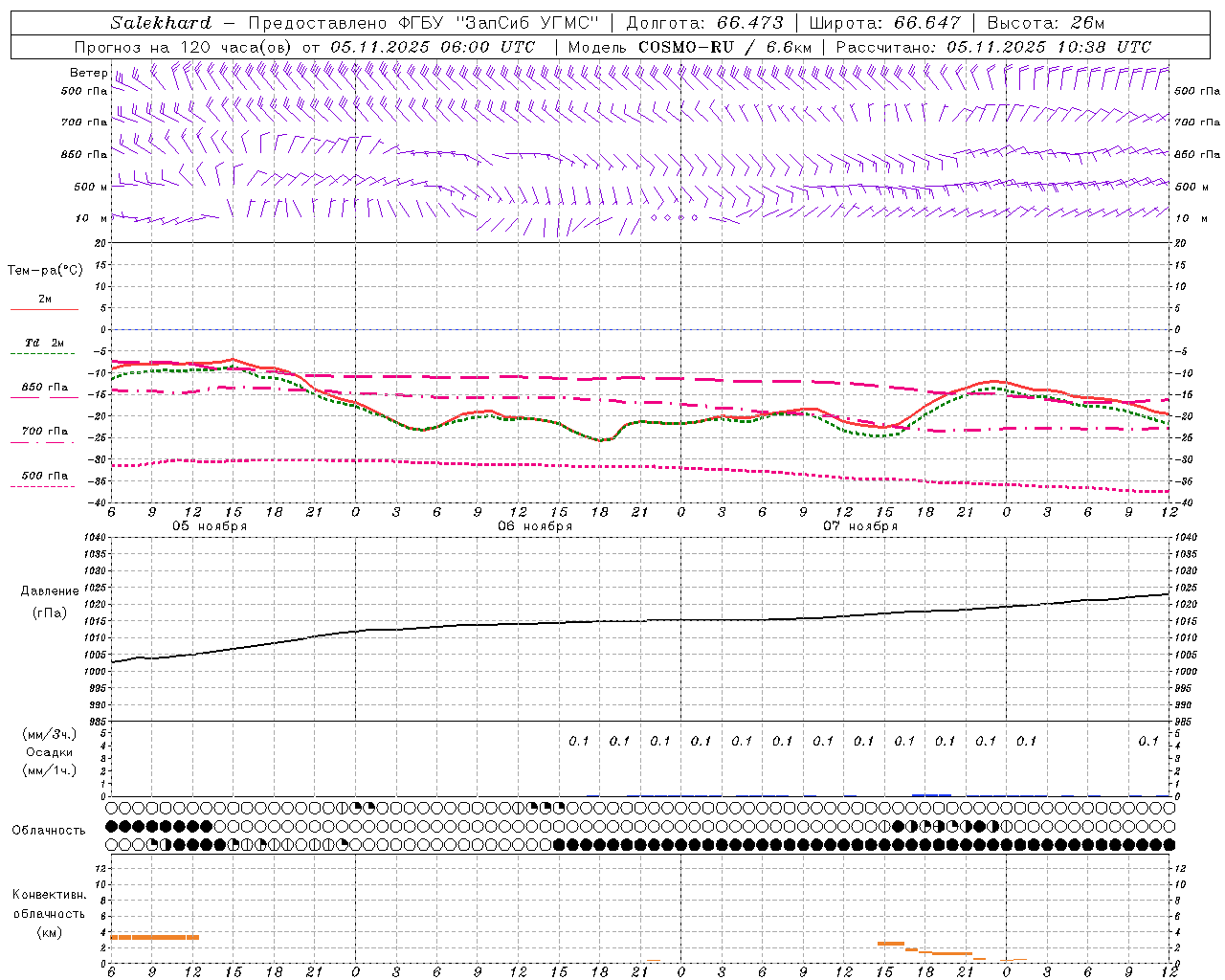Click the forecast start time "05.11.2025 06:00 UTC"

433,47
